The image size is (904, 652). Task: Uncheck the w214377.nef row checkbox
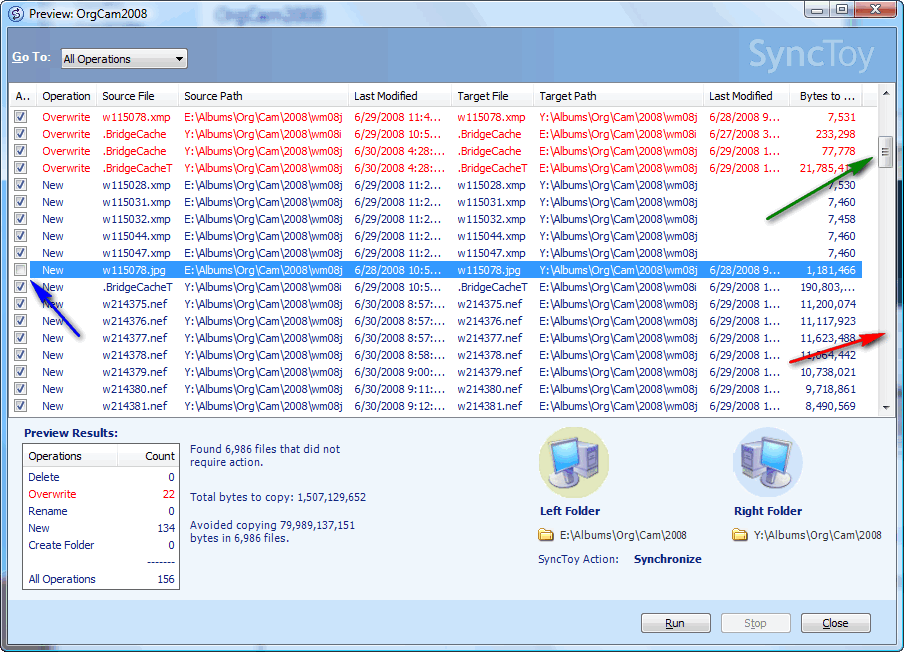click(x=21, y=338)
